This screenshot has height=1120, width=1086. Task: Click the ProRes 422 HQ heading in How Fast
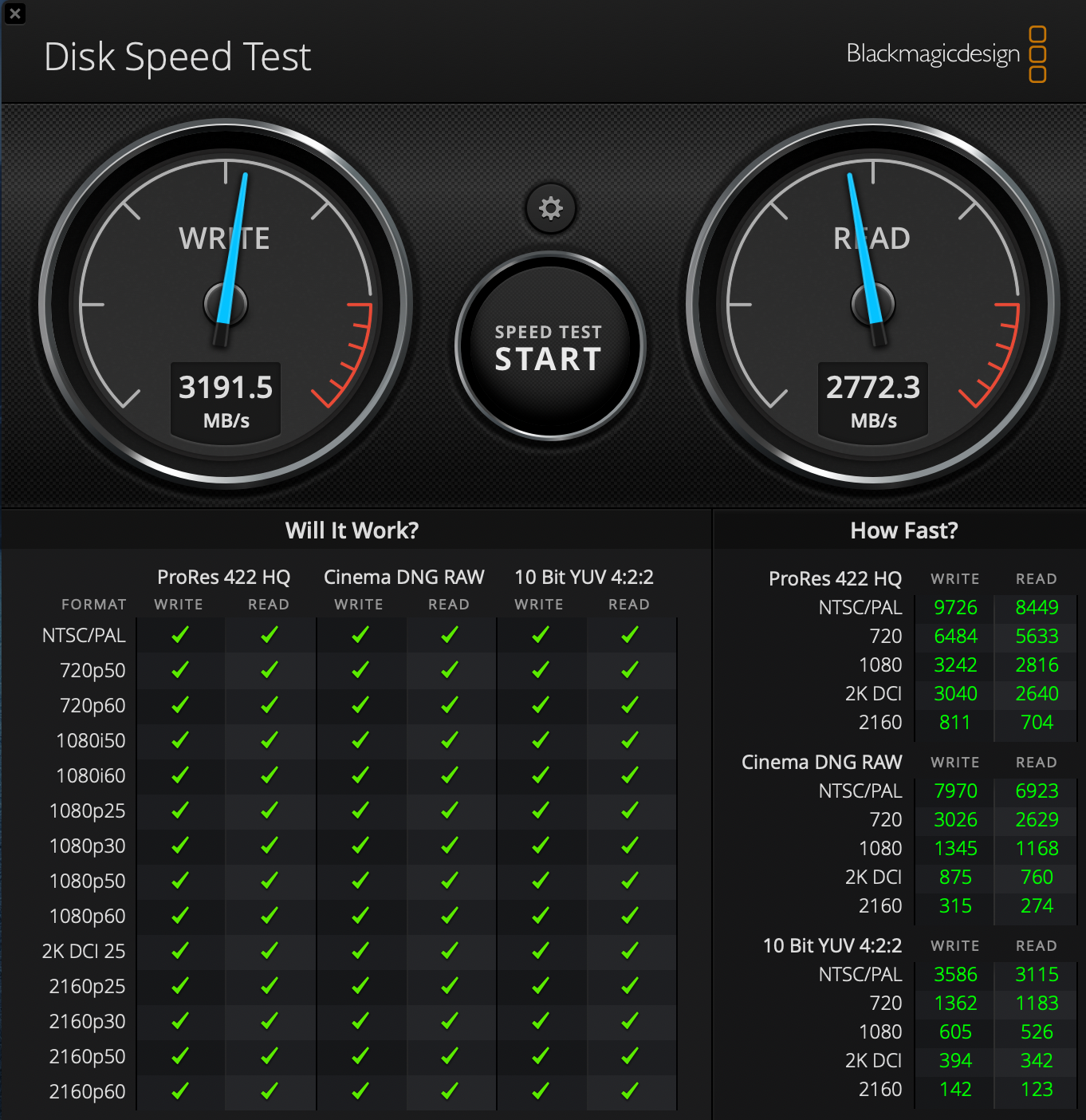point(835,579)
